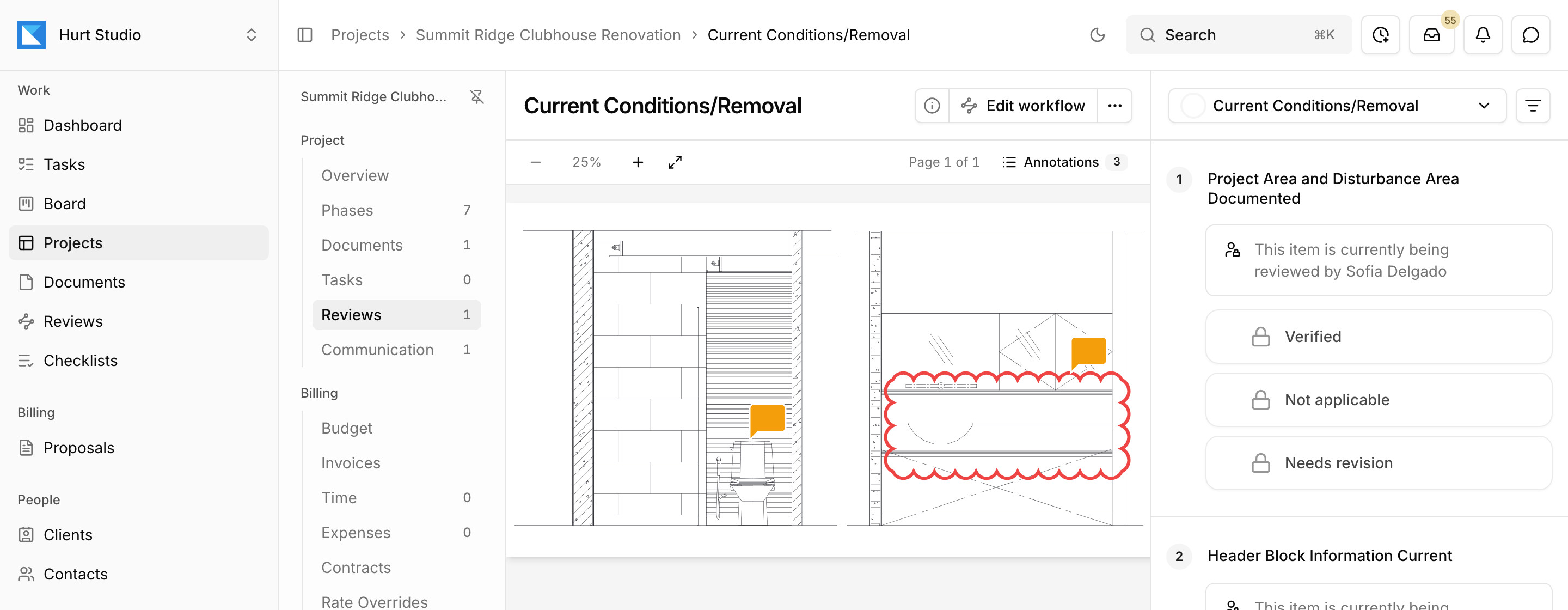The height and width of the screenshot is (610, 1568).
Task: Open Board in sidebar
Action: 139,204
